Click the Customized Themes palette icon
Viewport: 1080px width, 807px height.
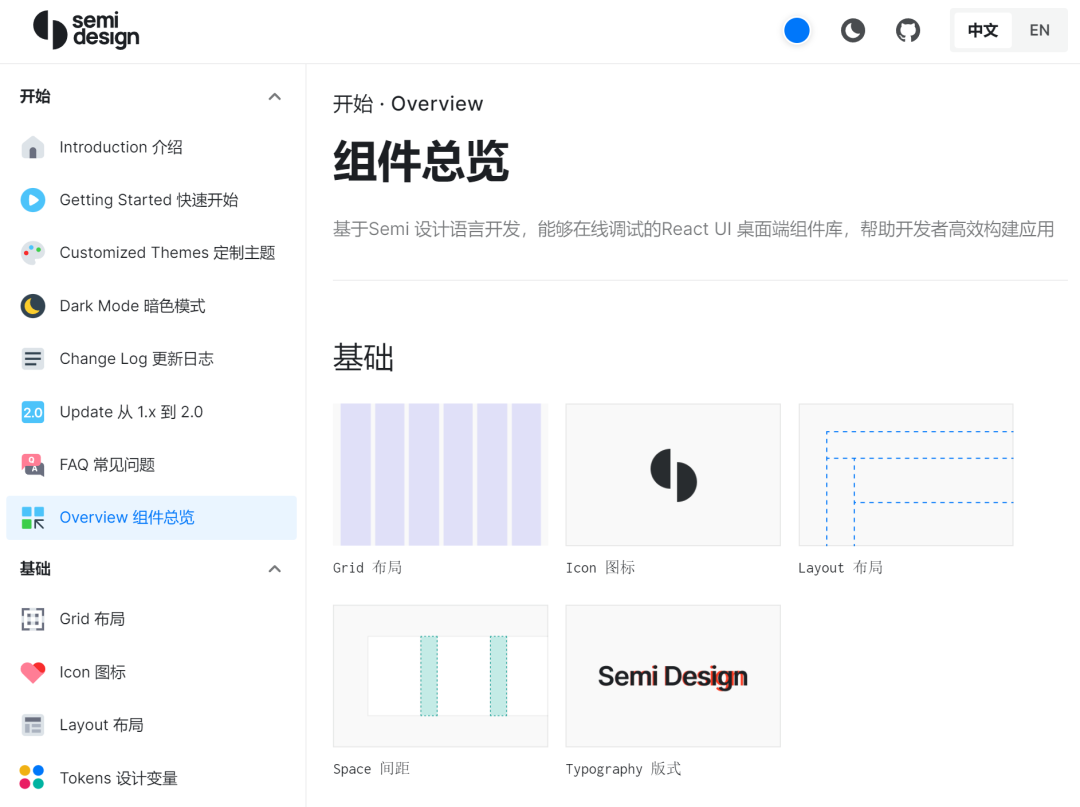[33, 253]
